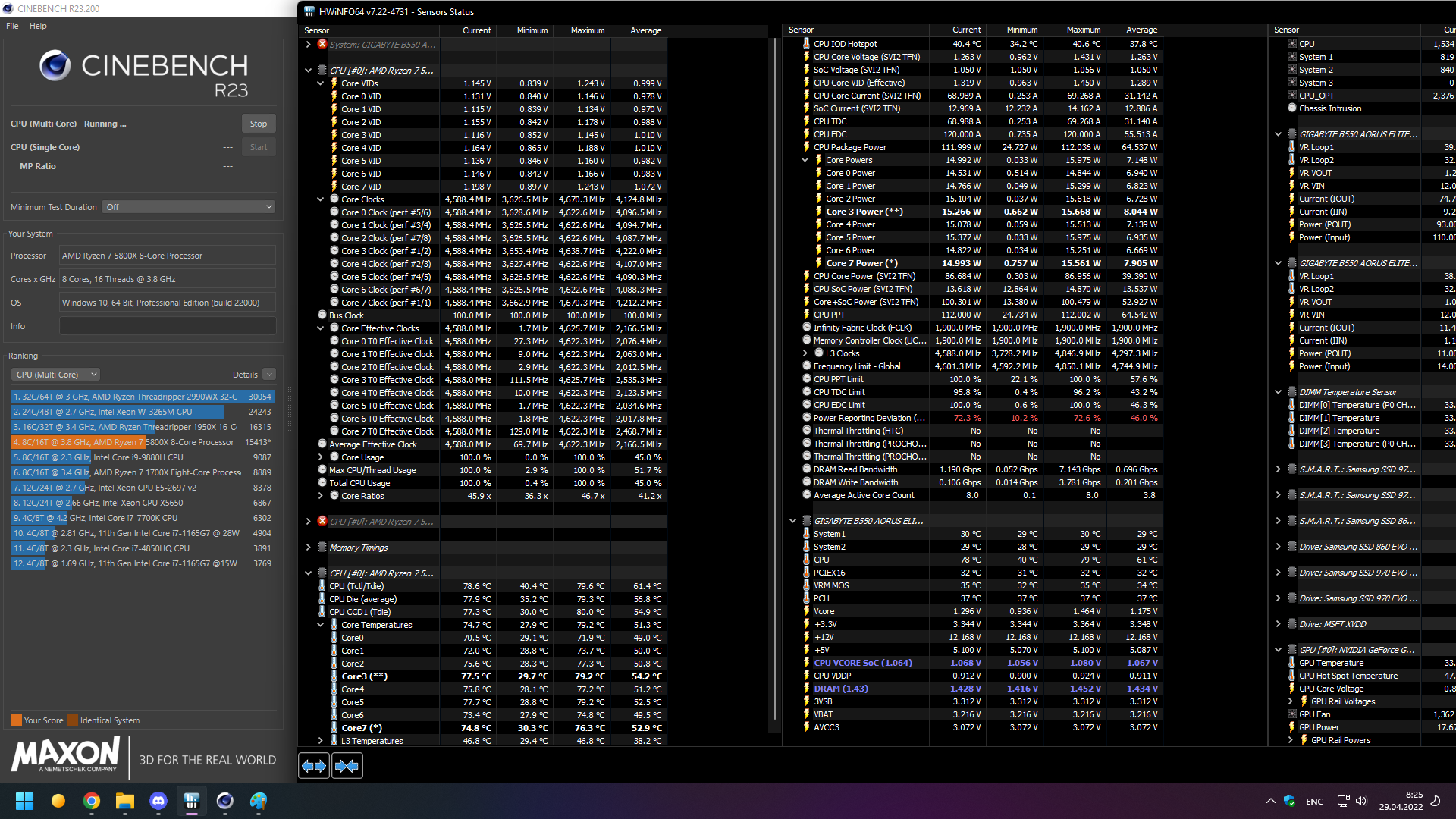Click the shrink columns arrows button
Image resolution: width=1456 pixels, height=819 pixels.
pos(347,766)
